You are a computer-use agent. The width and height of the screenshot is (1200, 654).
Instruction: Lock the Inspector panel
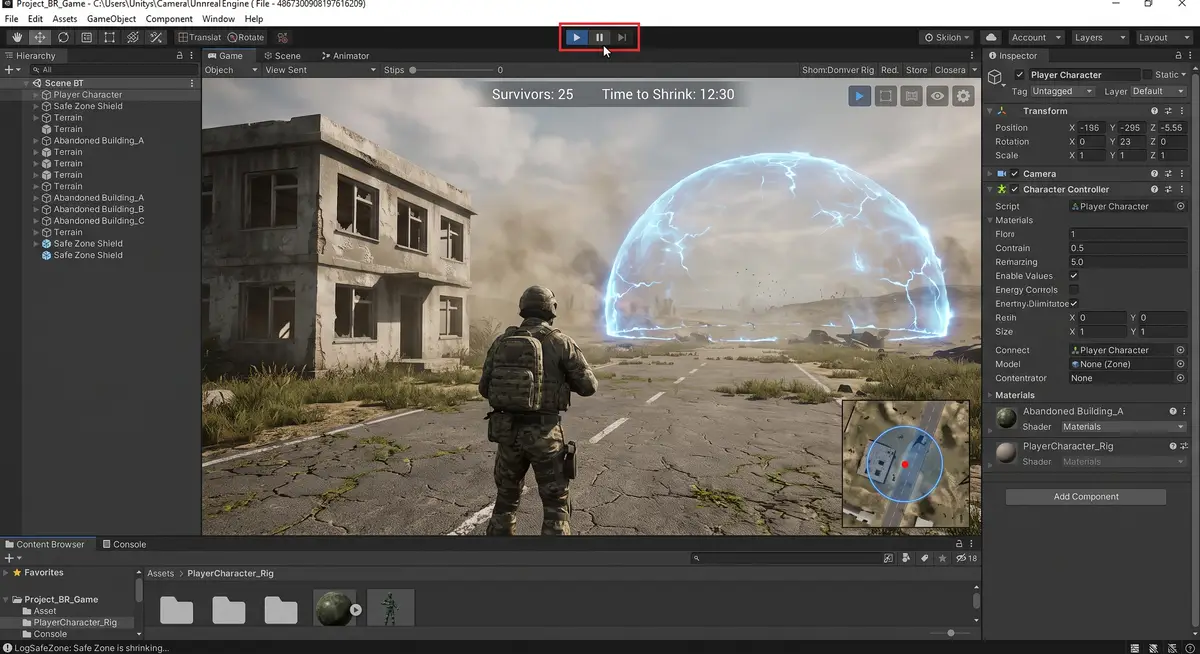(x=1177, y=56)
